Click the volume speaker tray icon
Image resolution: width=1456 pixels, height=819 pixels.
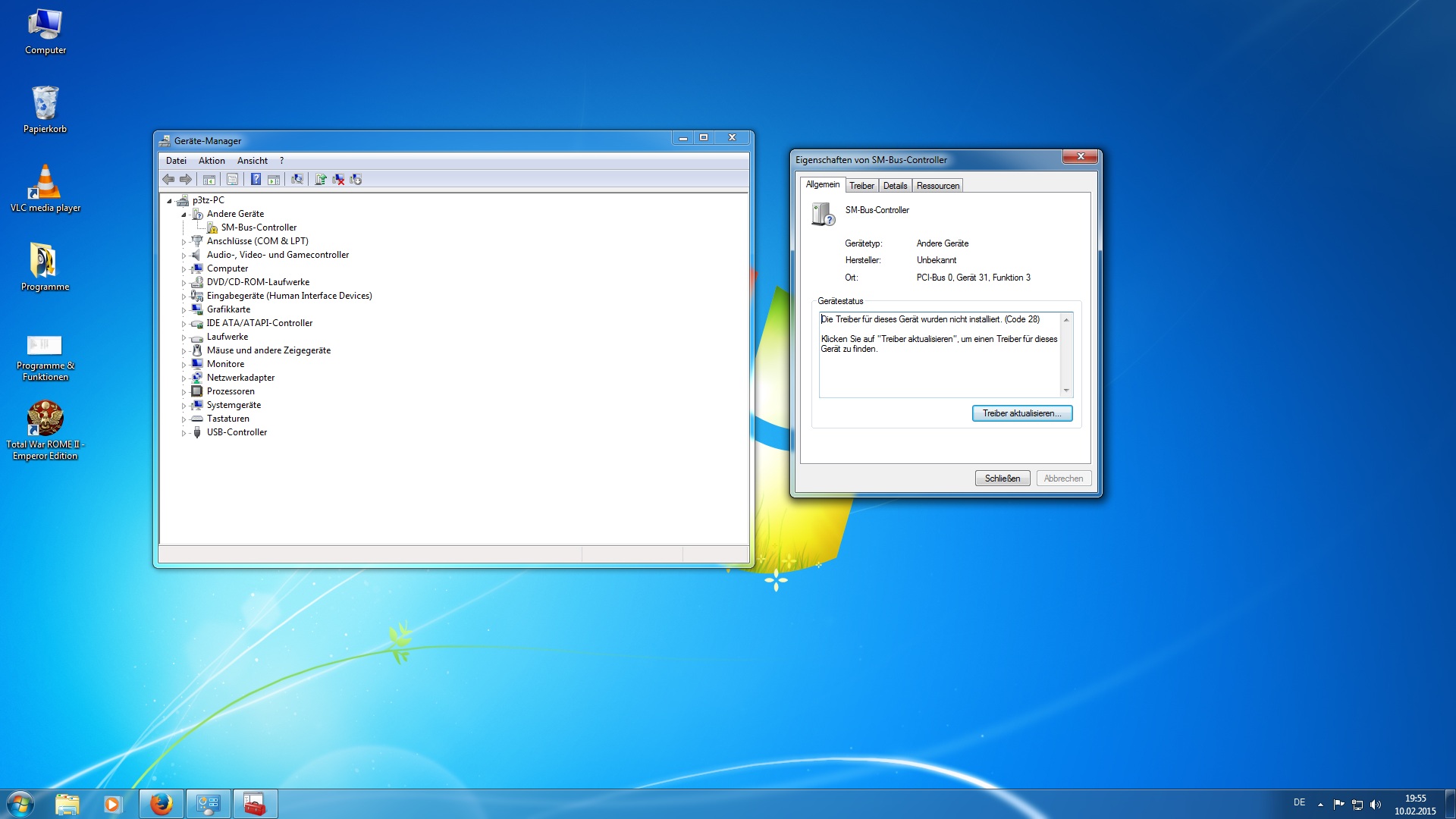1376,805
